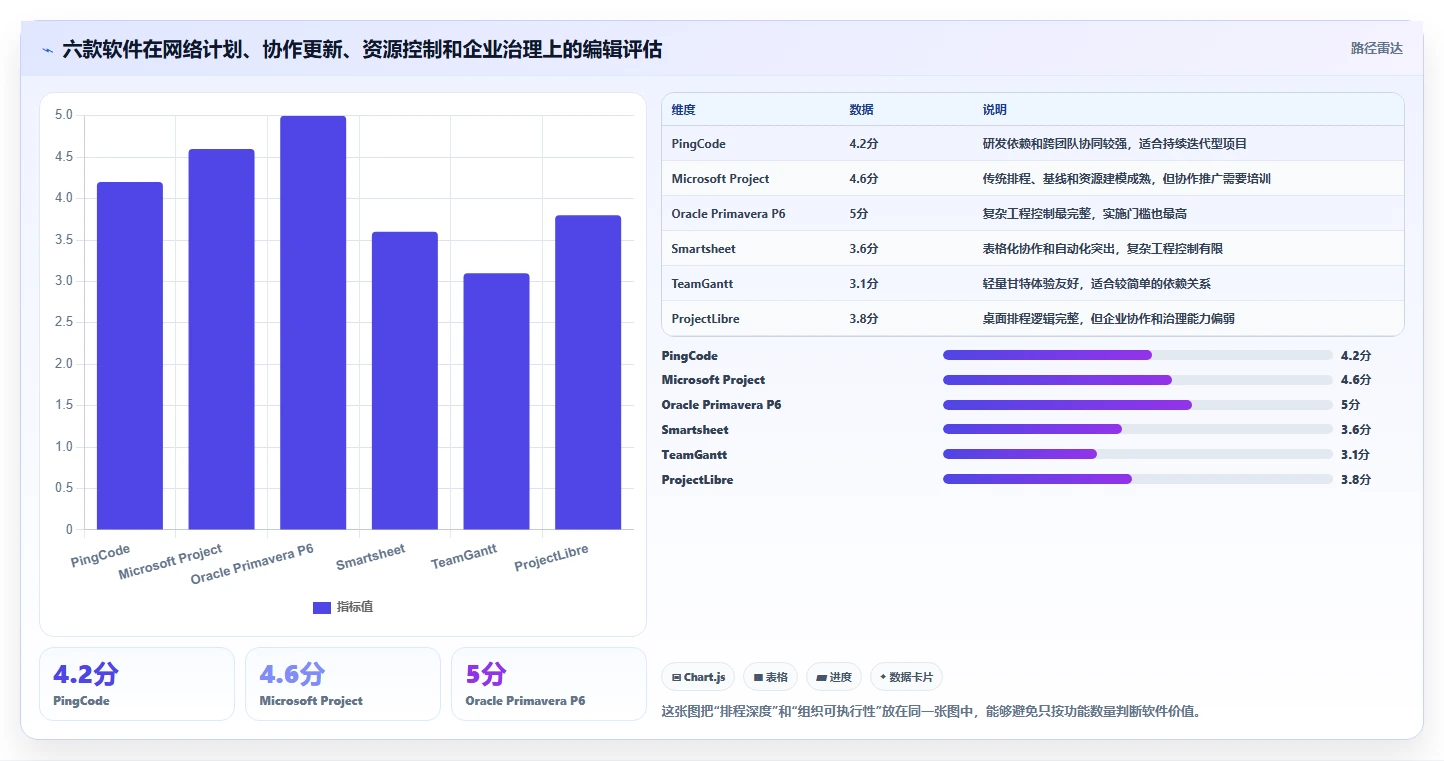The height and width of the screenshot is (761, 1444).
Task: Click Microsoft Project in the table's first column
Action: pos(721,179)
